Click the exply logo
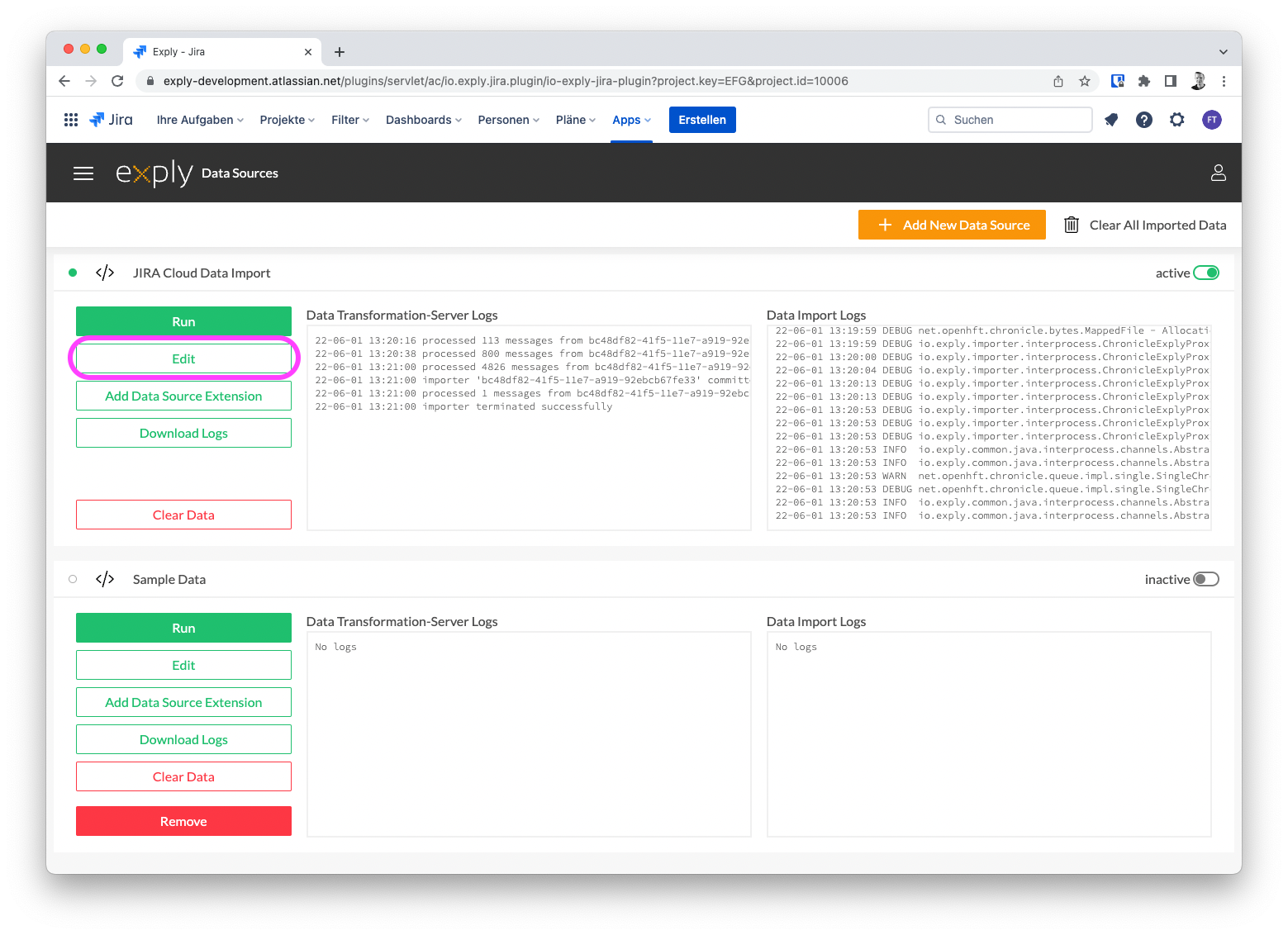 coord(154,173)
